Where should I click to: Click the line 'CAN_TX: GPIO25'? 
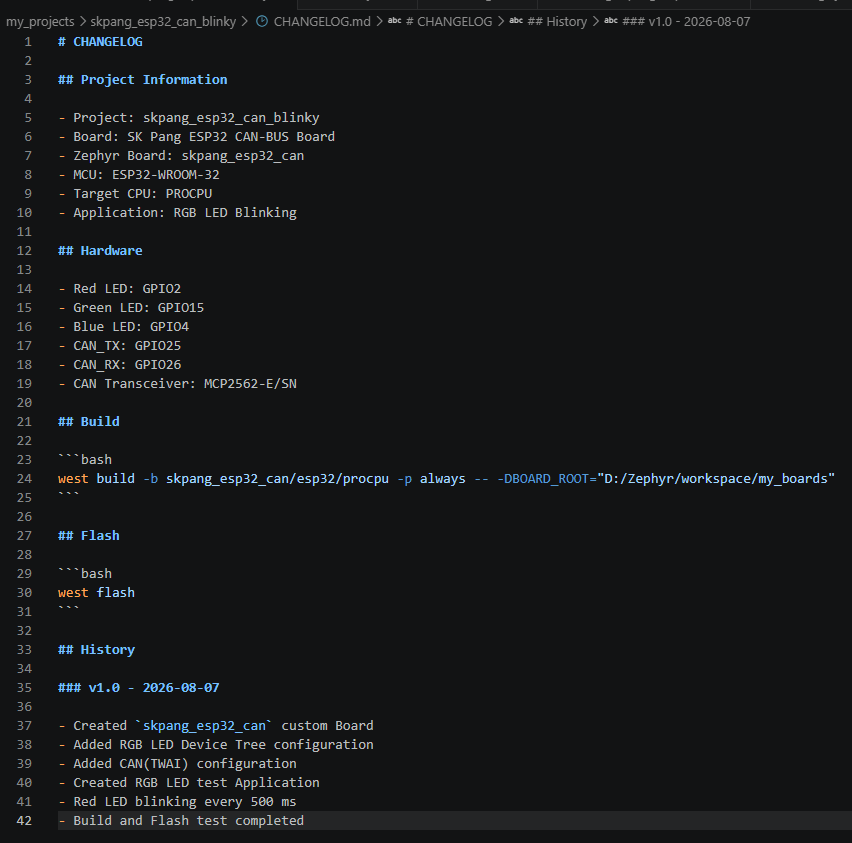[x=120, y=346]
